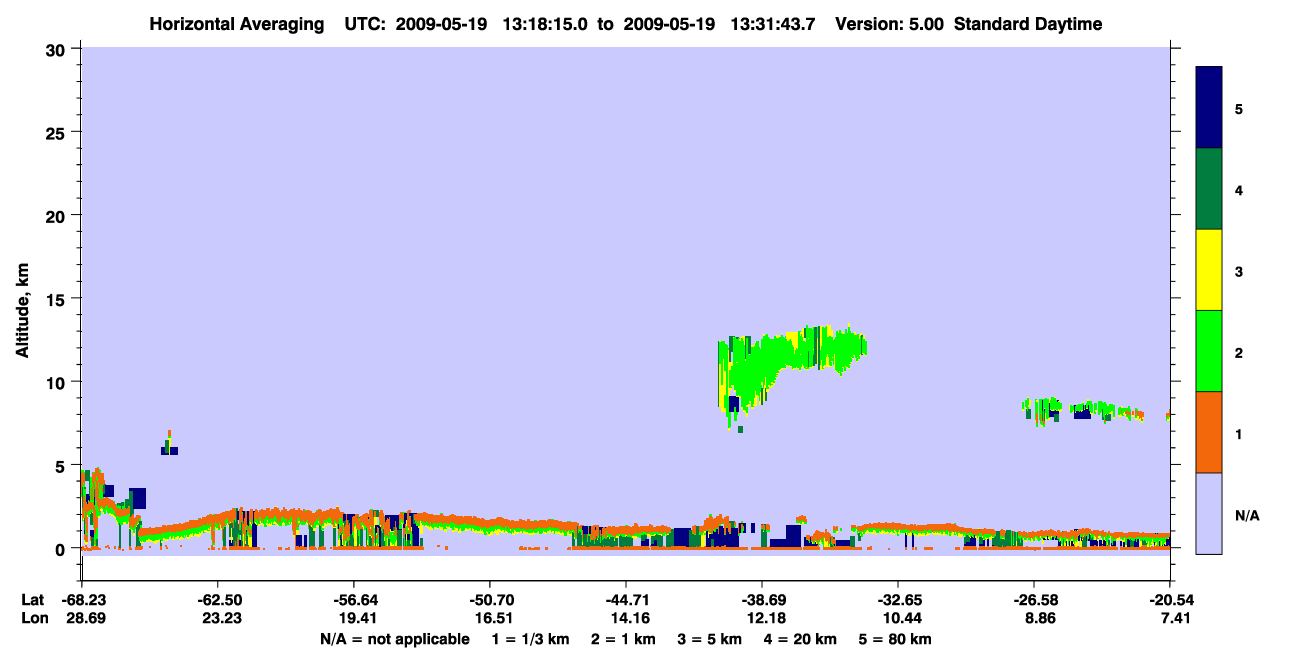Image resolution: width=1300 pixels, height=667 pixels.
Task: Click latitude value -50.70
Action: pyautogui.click(x=490, y=600)
